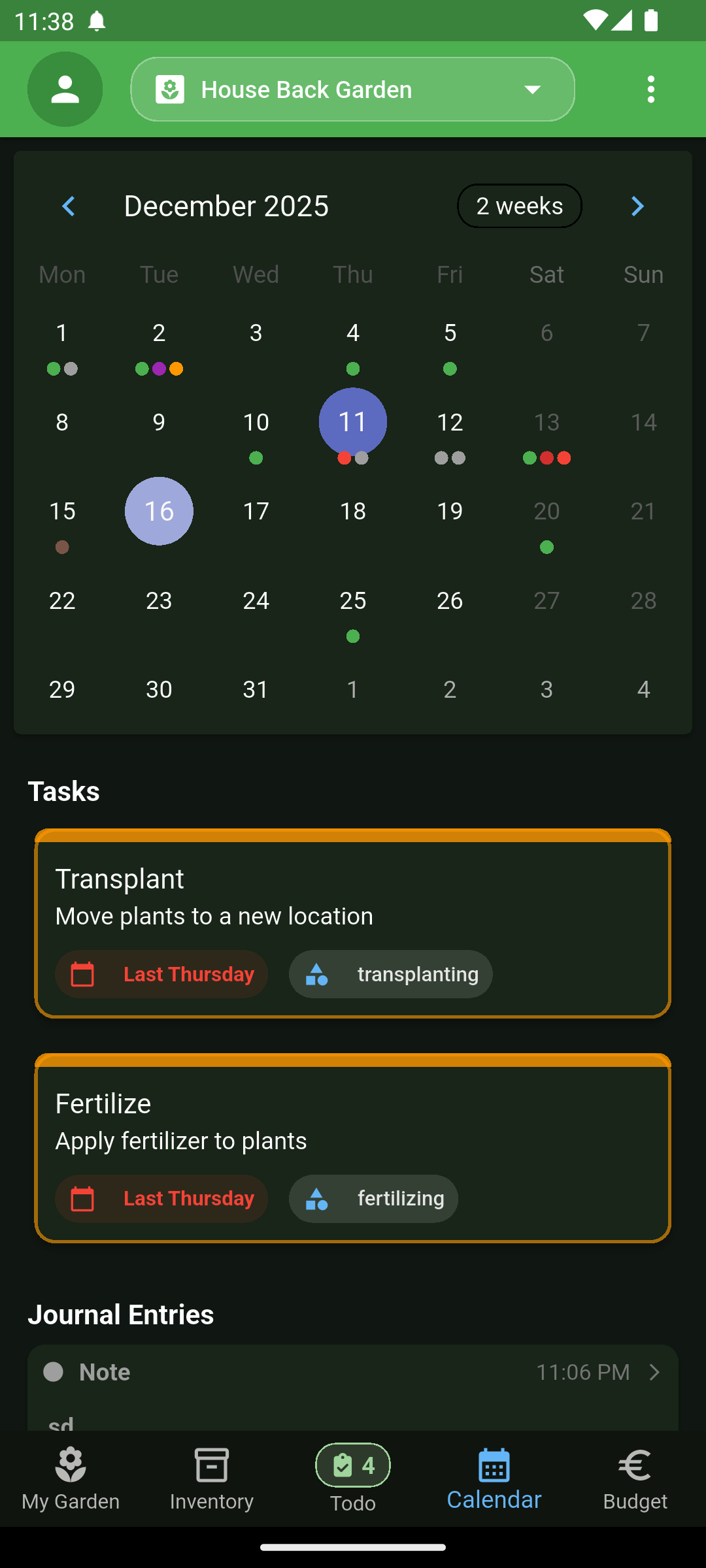The image size is (706, 1568).
Task: Go to next month with right arrow
Action: (637, 206)
